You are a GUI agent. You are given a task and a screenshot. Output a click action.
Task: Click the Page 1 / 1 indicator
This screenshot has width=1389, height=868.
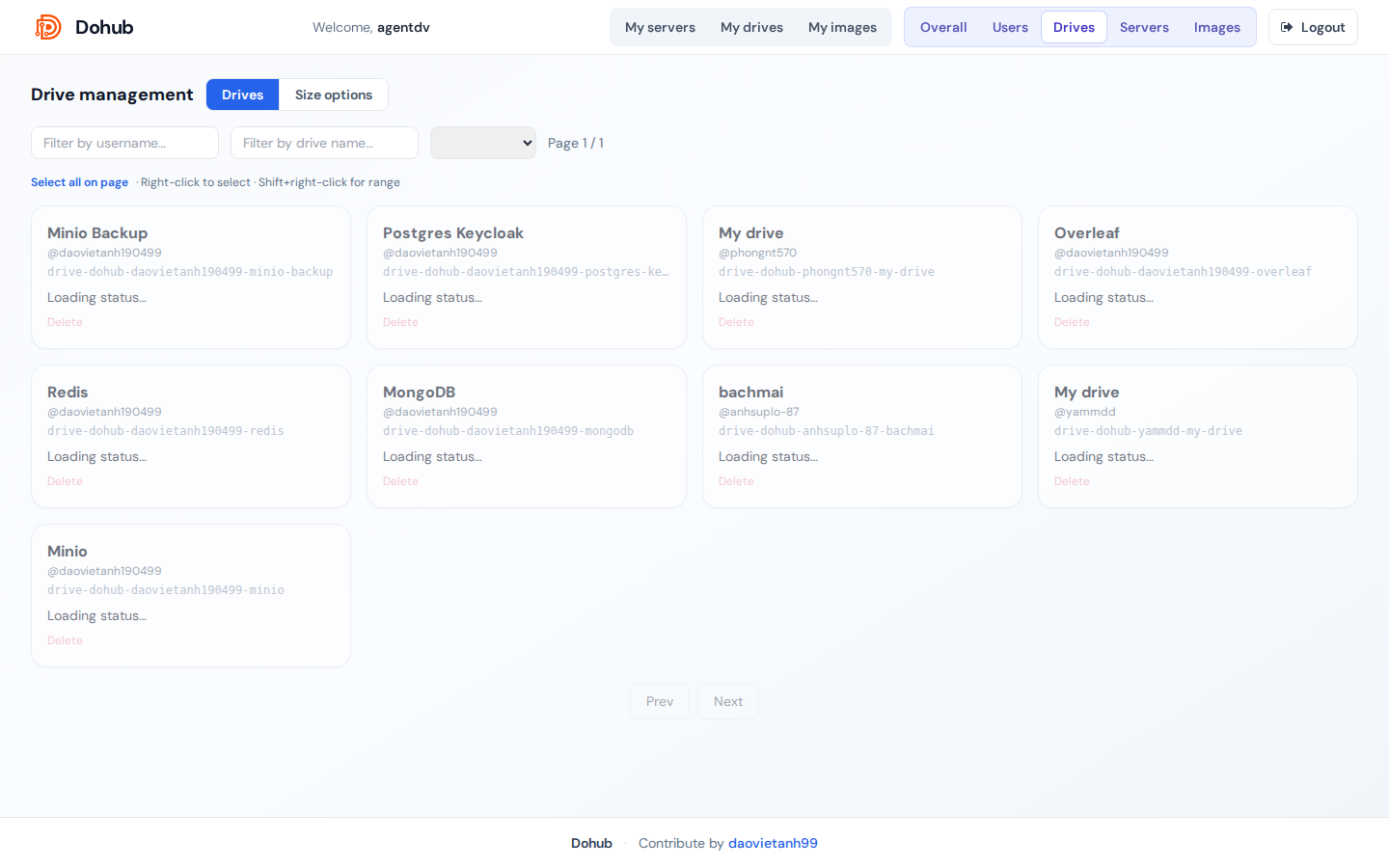coord(576,143)
